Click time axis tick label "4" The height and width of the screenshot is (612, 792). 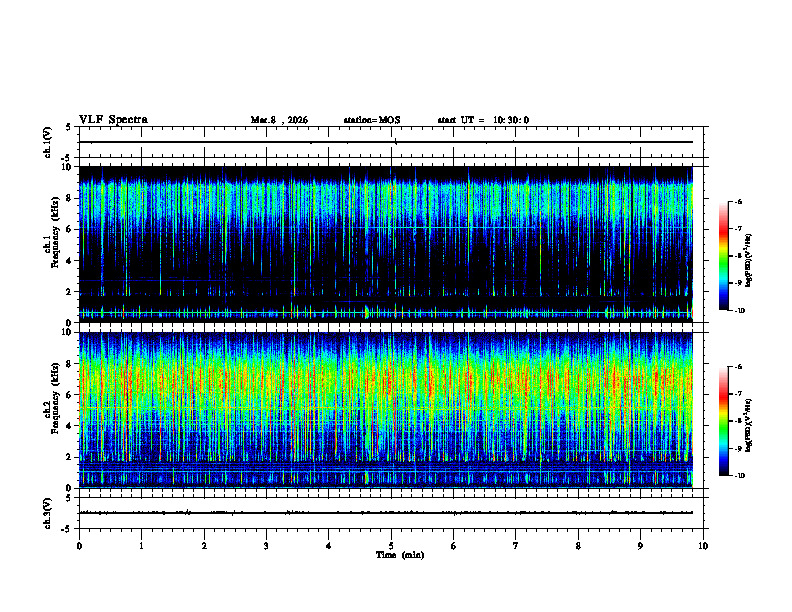[x=329, y=546]
